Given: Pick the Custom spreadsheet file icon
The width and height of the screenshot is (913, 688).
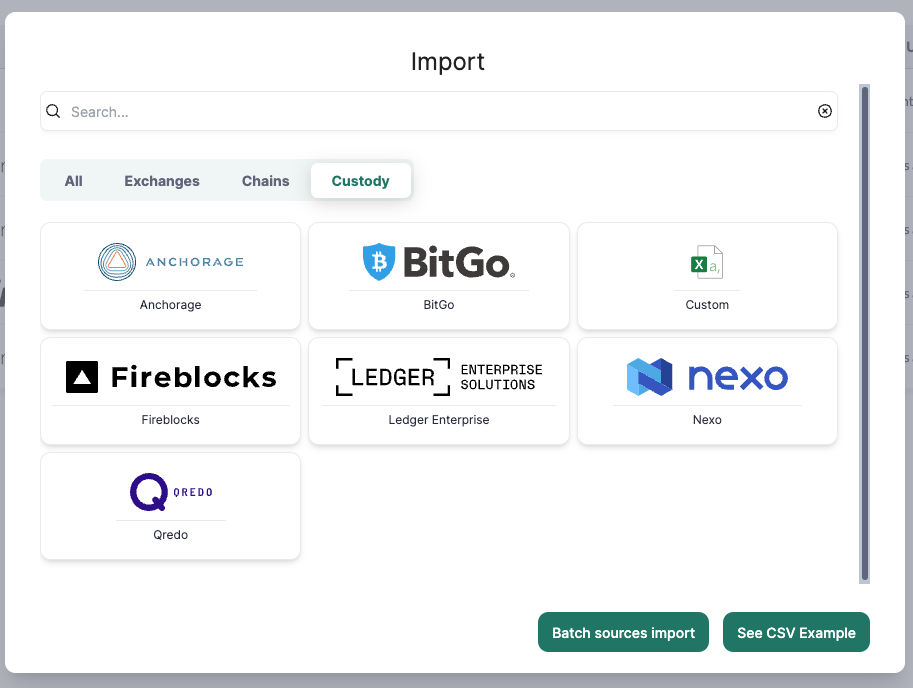Looking at the screenshot, I should [x=707, y=262].
